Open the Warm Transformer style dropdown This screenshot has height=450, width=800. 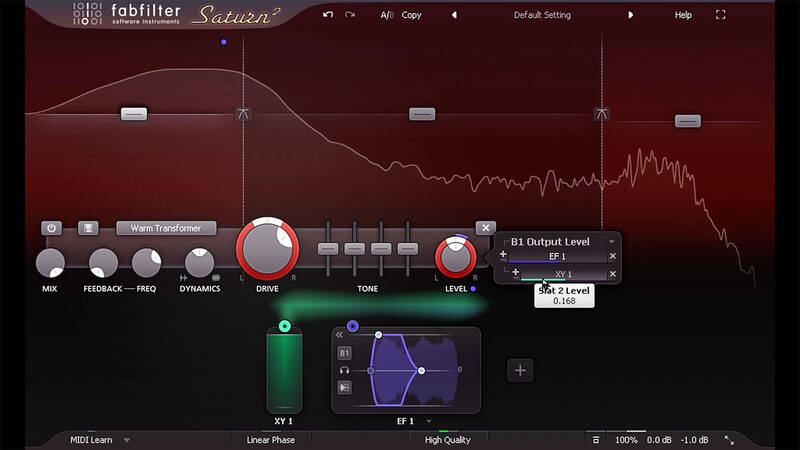166,228
